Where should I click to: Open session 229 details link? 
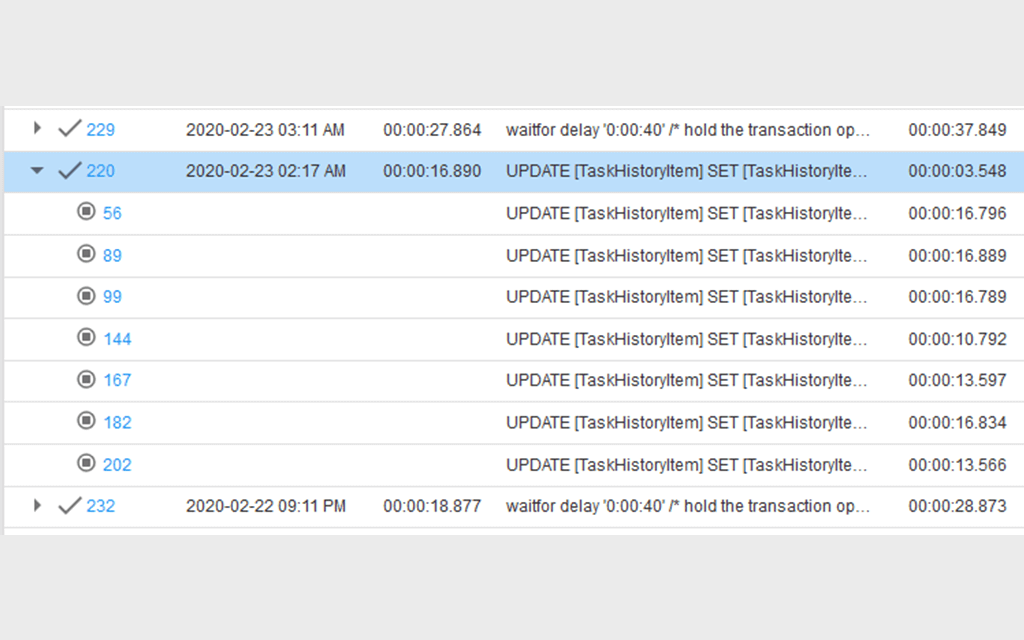(102, 129)
